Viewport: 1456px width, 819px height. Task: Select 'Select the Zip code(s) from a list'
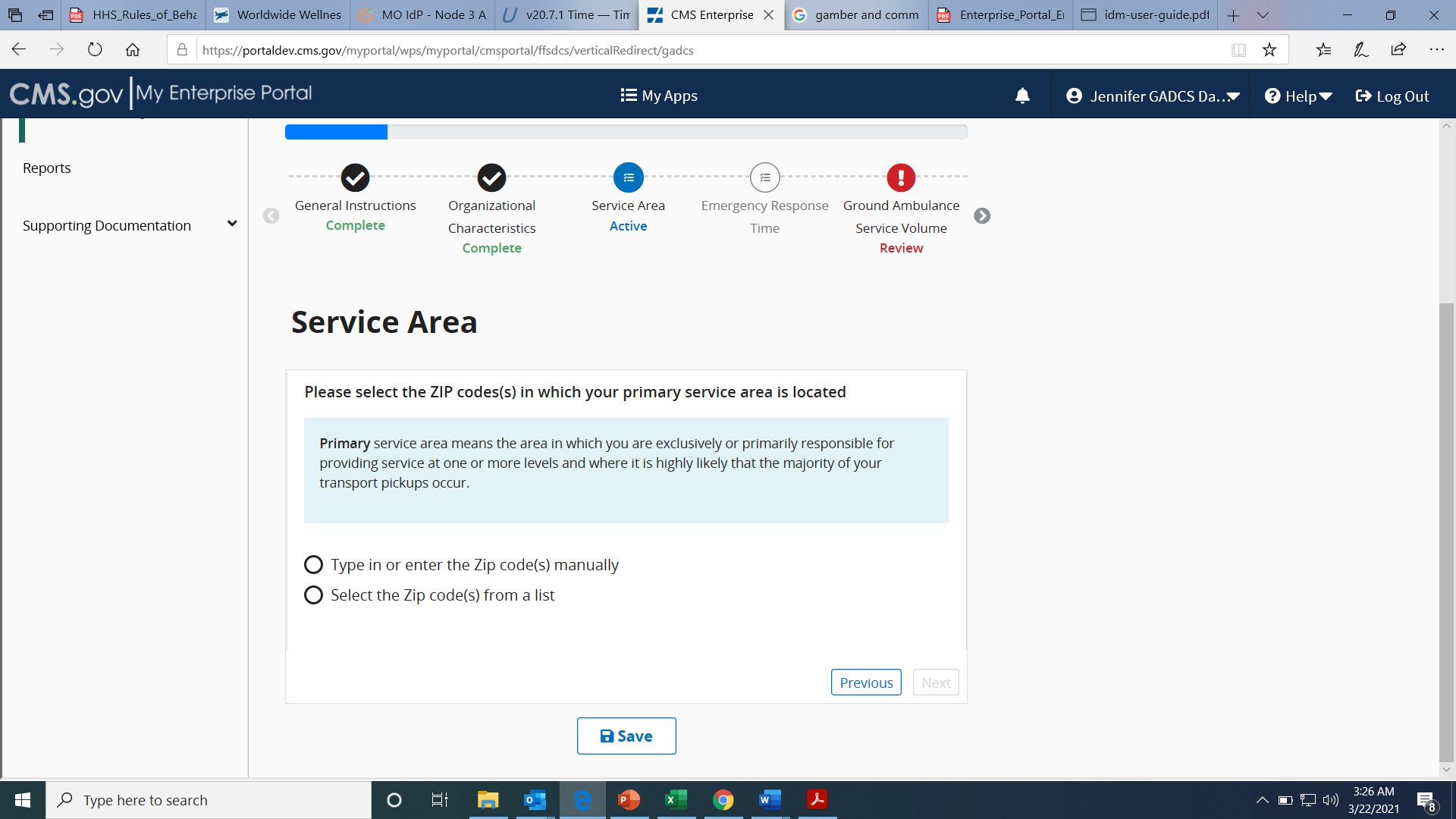tap(313, 595)
